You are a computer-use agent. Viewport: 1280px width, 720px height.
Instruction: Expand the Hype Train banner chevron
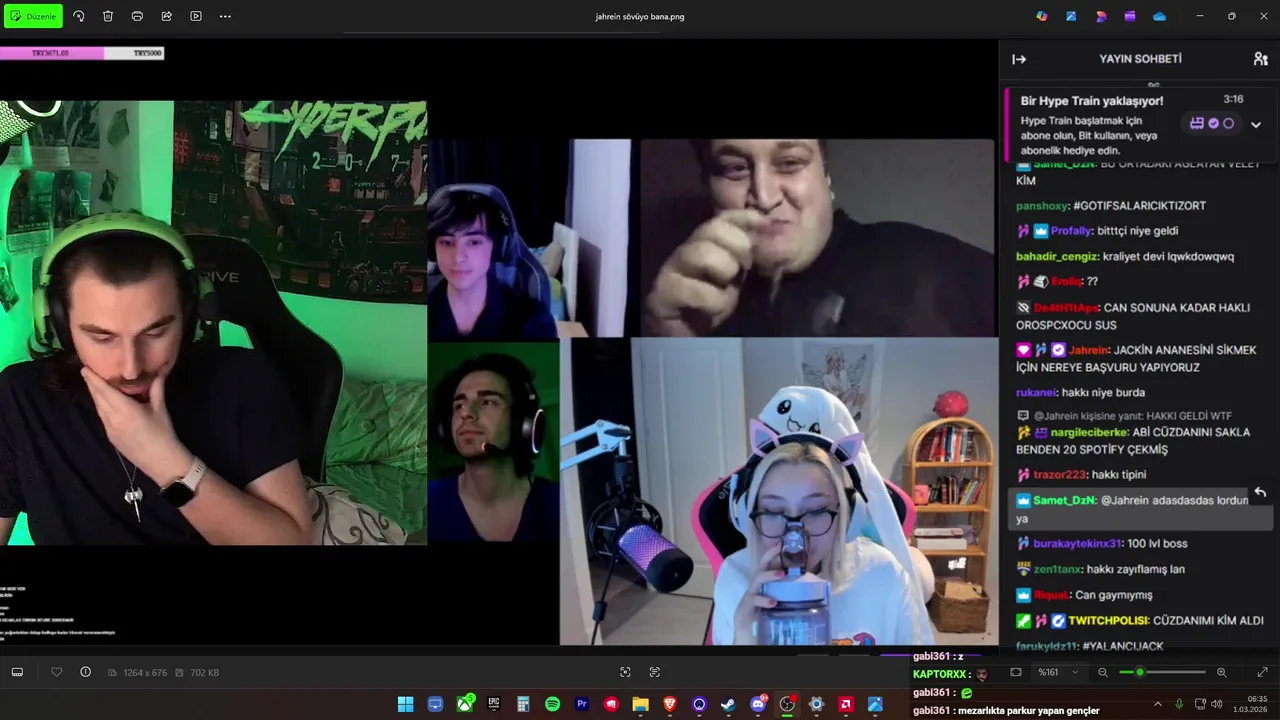(1256, 124)
